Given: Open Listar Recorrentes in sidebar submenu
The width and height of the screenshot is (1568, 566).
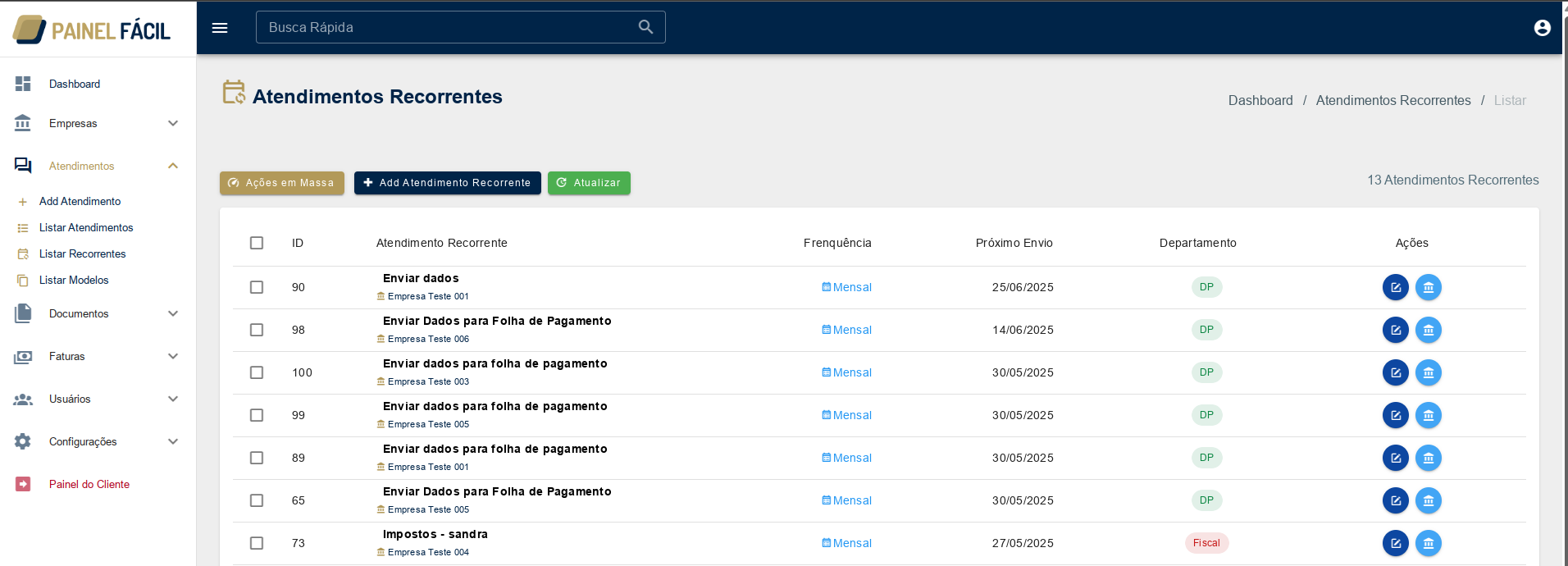Looking at the screenshot, I should [x=82, y=253].
